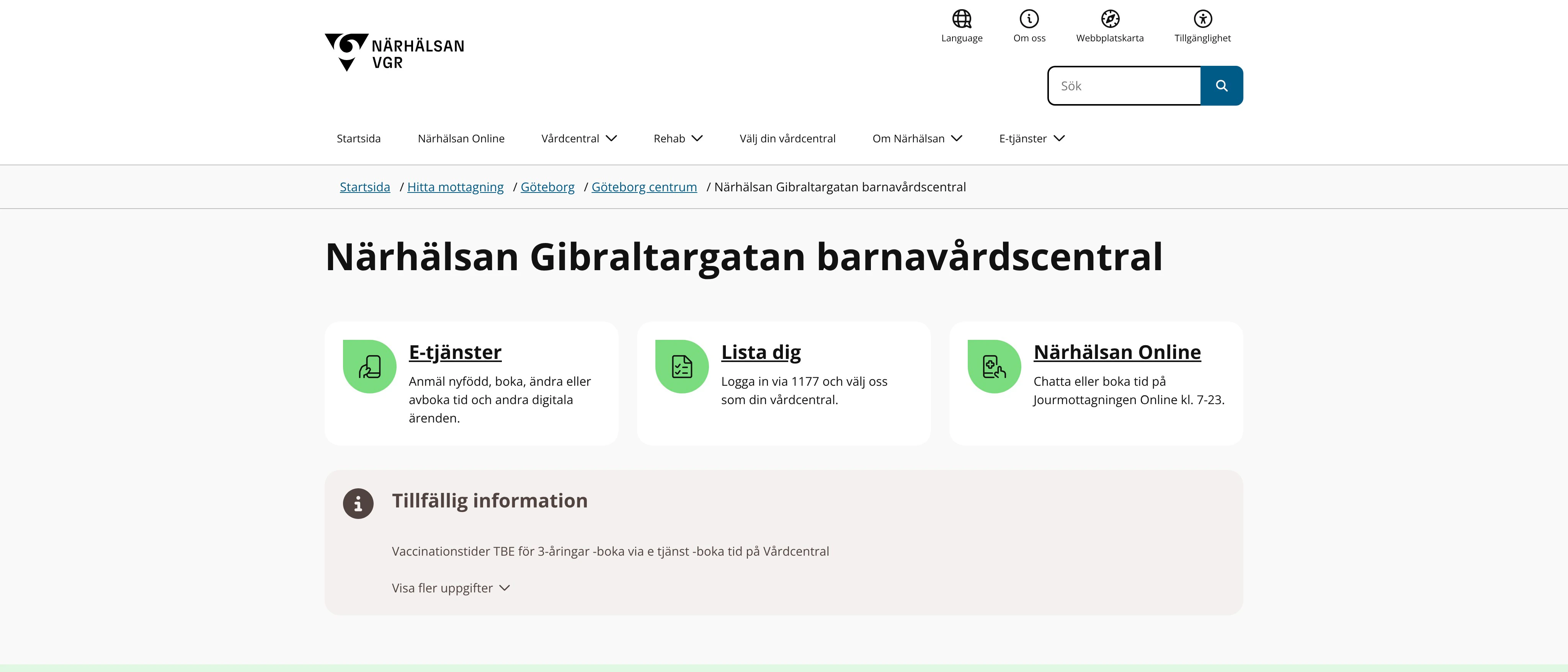Click the Vaccinationstider TBE notice text
1568x672 pixels.
pos(610,551)
